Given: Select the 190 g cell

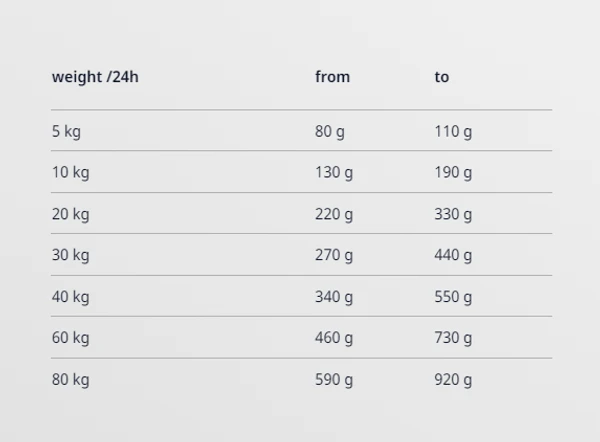Looking at the screenshot, I should coord(453,172).
